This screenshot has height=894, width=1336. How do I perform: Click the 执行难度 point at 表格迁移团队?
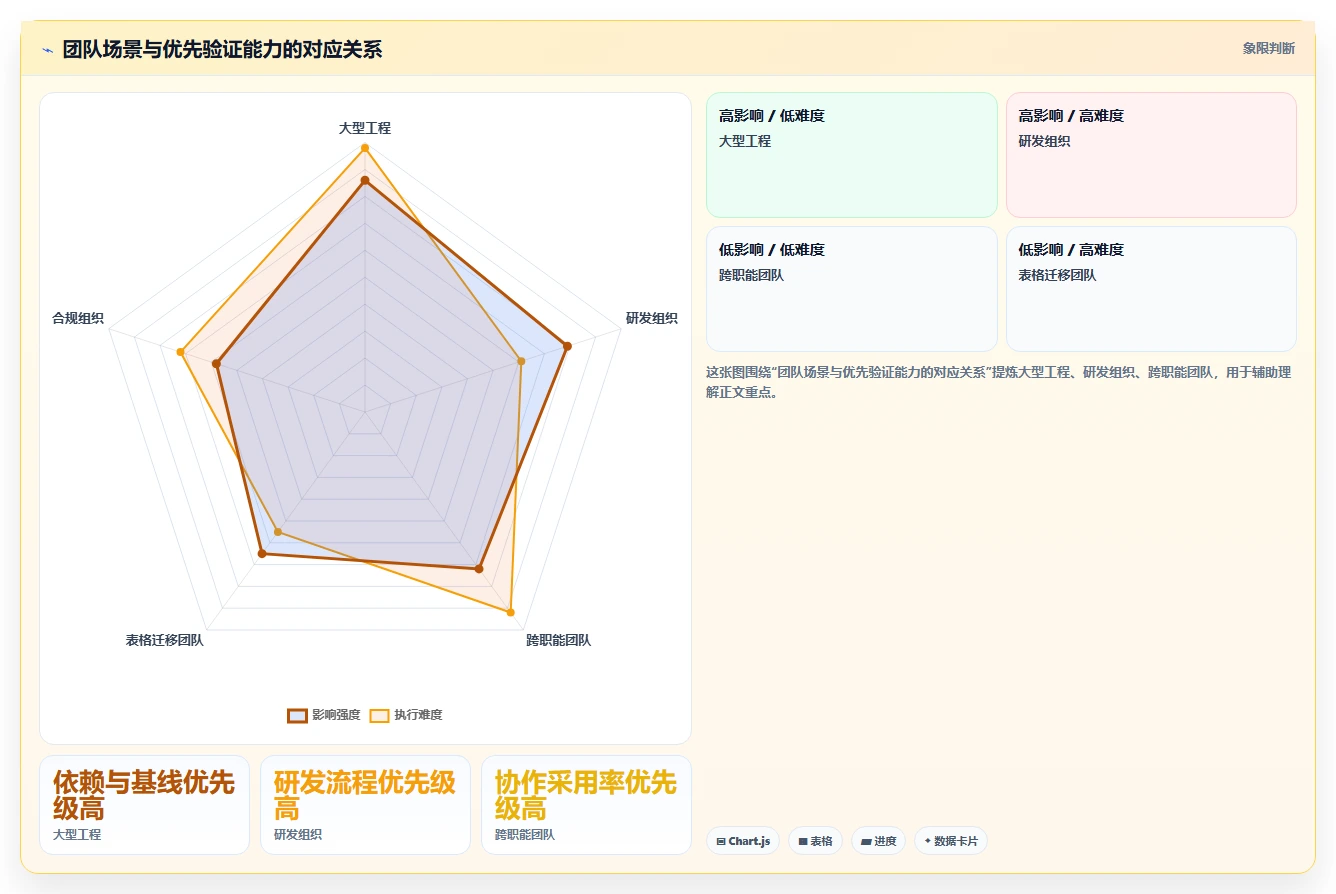point(278,532)
